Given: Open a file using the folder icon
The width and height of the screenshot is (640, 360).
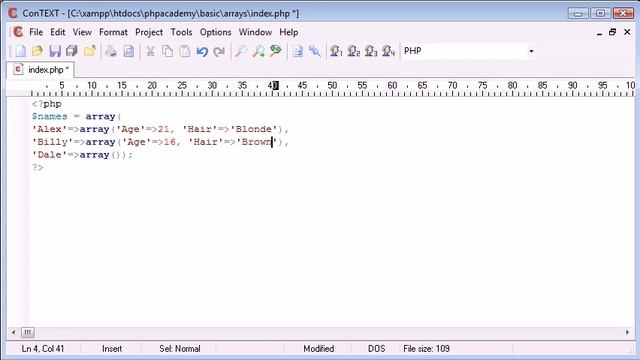Looking at the screenshot, I should coord(38,51).
